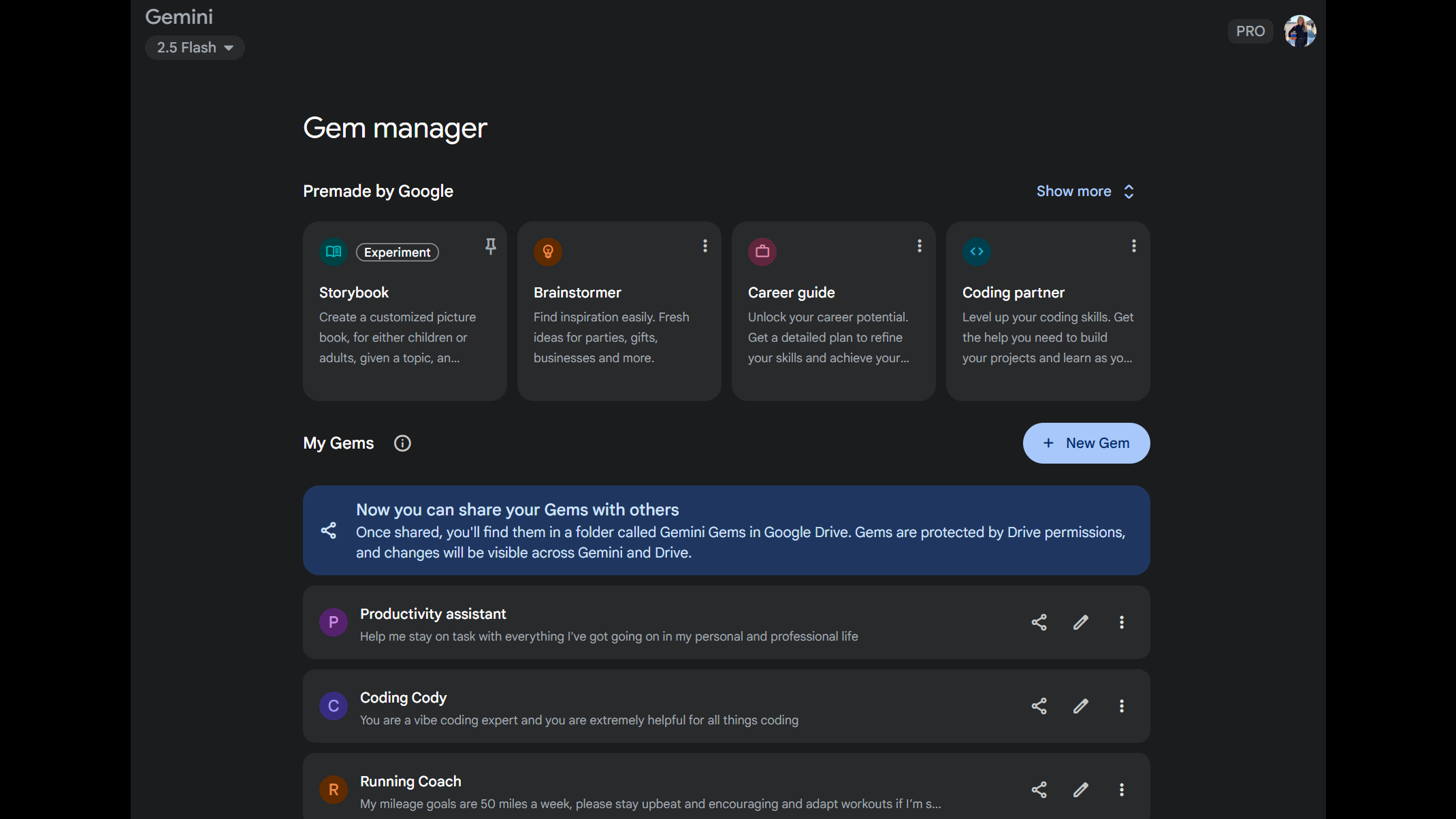Open more options for Running Coach

pyautogui.click(x=1121, y=790)
